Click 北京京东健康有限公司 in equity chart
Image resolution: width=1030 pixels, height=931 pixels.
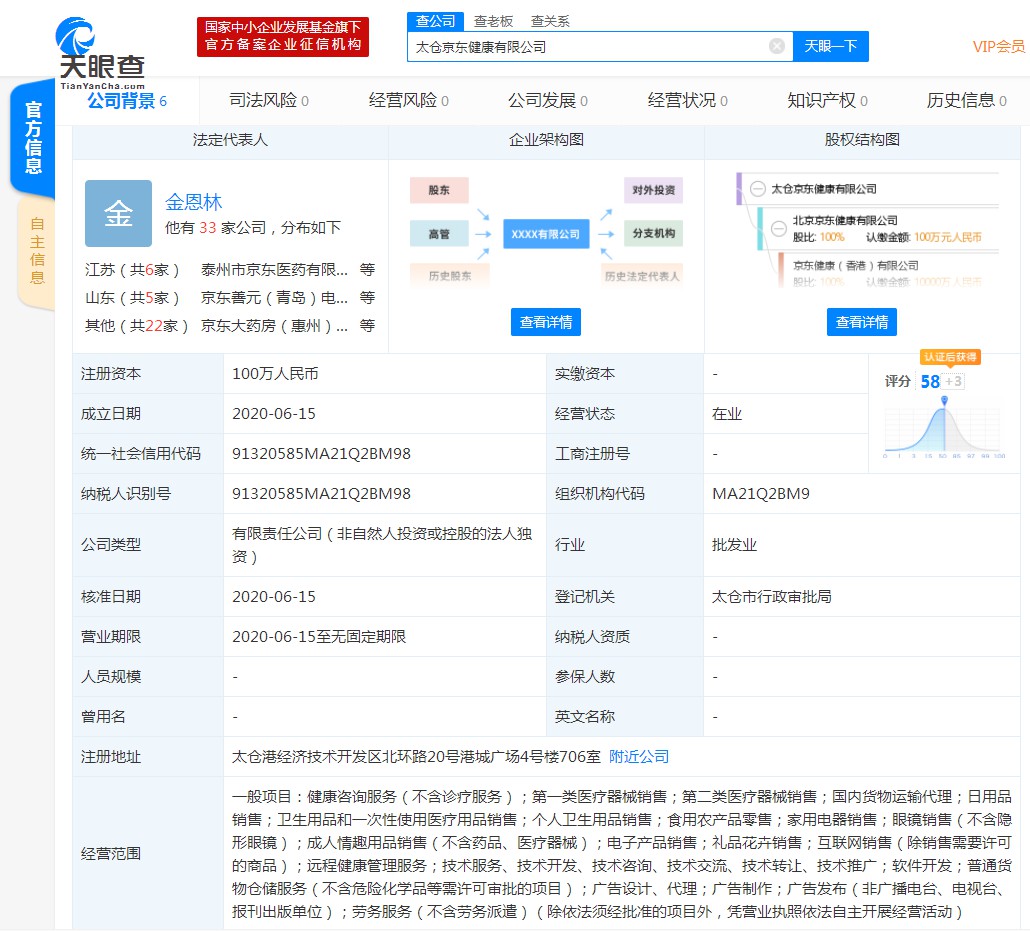click(845, 220)
